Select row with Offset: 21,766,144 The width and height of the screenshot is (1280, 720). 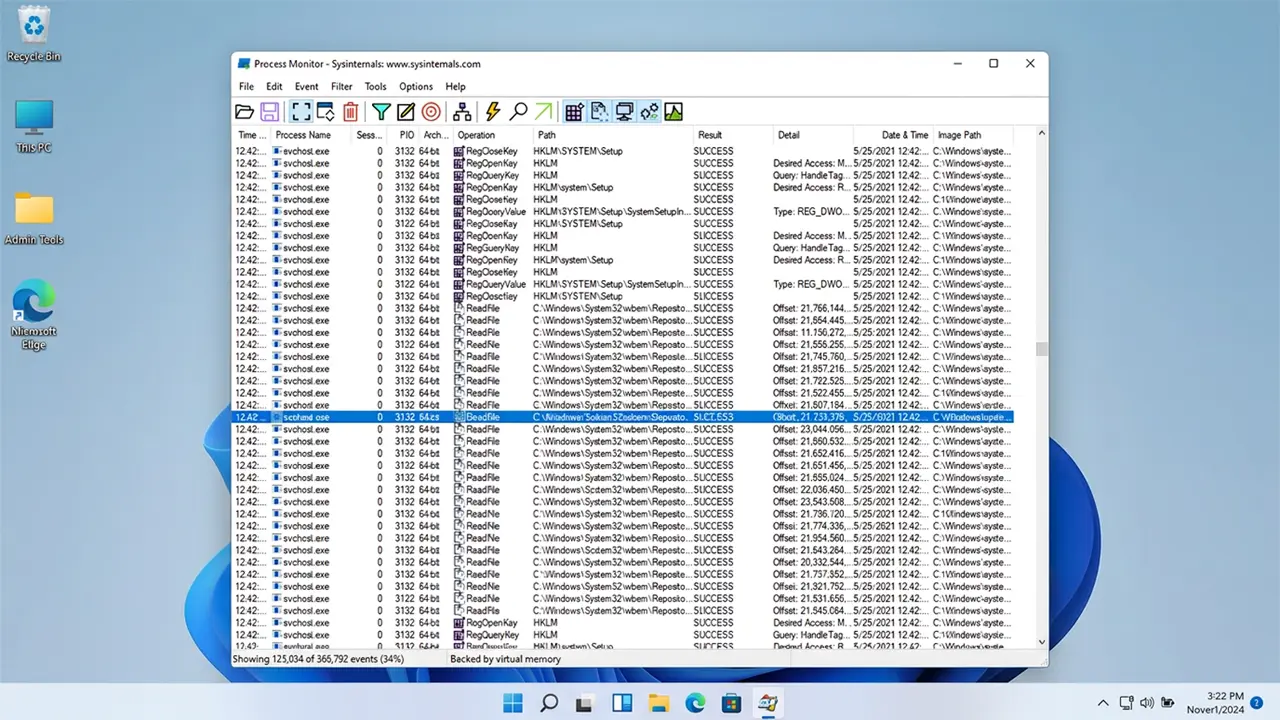coord(623,308)
